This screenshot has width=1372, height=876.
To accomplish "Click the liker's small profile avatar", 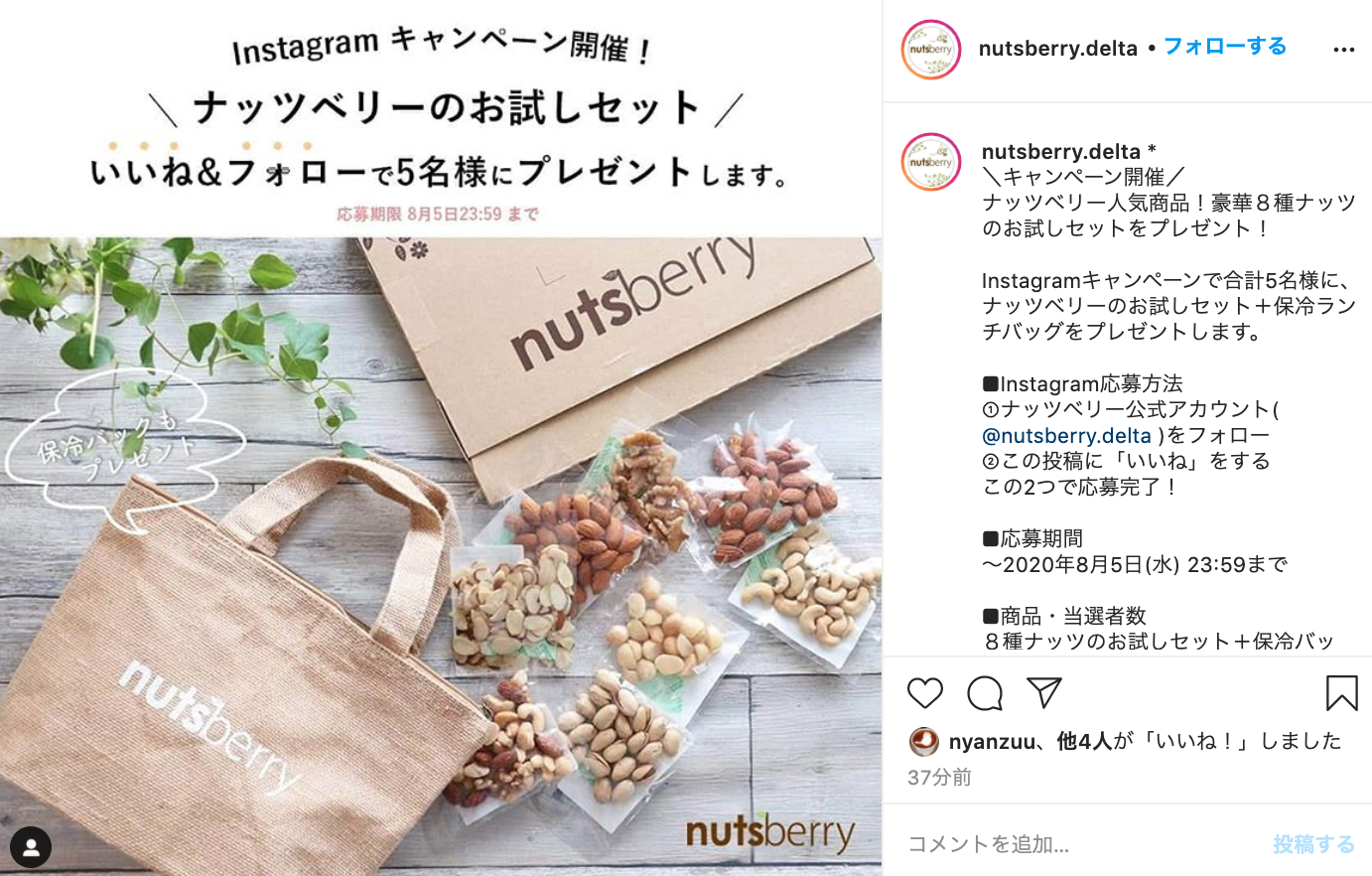I will pos(924,741).
